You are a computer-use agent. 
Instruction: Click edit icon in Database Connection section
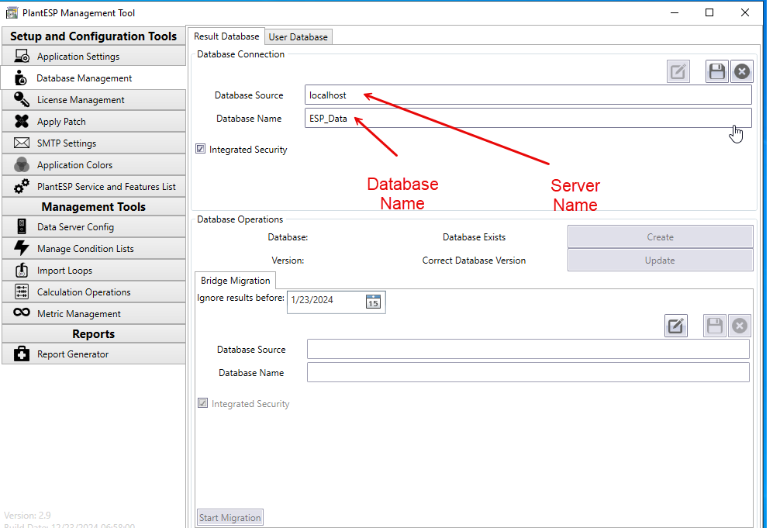pyautogui.click(x=678, y=72)
